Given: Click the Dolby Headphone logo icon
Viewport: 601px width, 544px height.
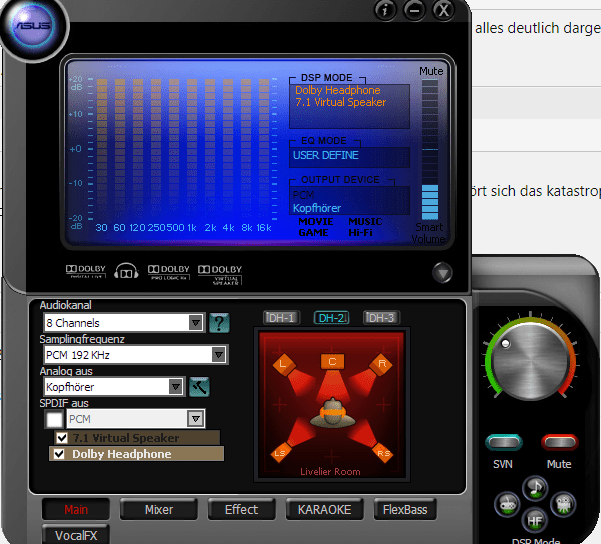Looking at the screenshot, I should [126, 271].
